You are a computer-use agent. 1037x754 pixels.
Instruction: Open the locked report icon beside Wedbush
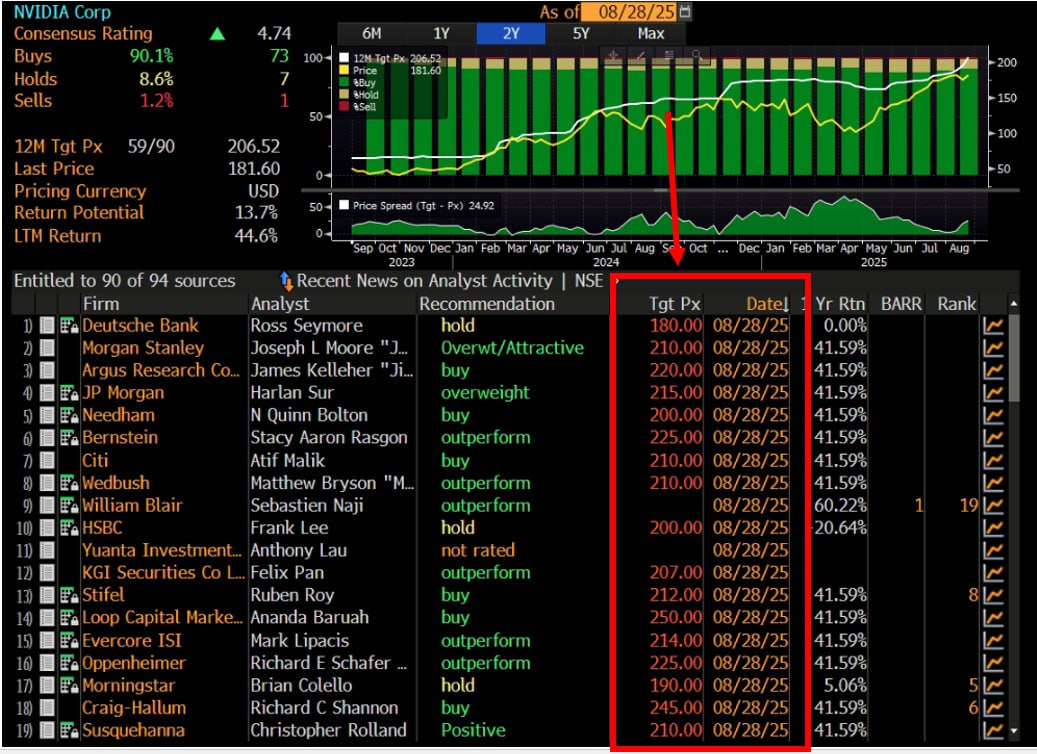tap(69, 483)
